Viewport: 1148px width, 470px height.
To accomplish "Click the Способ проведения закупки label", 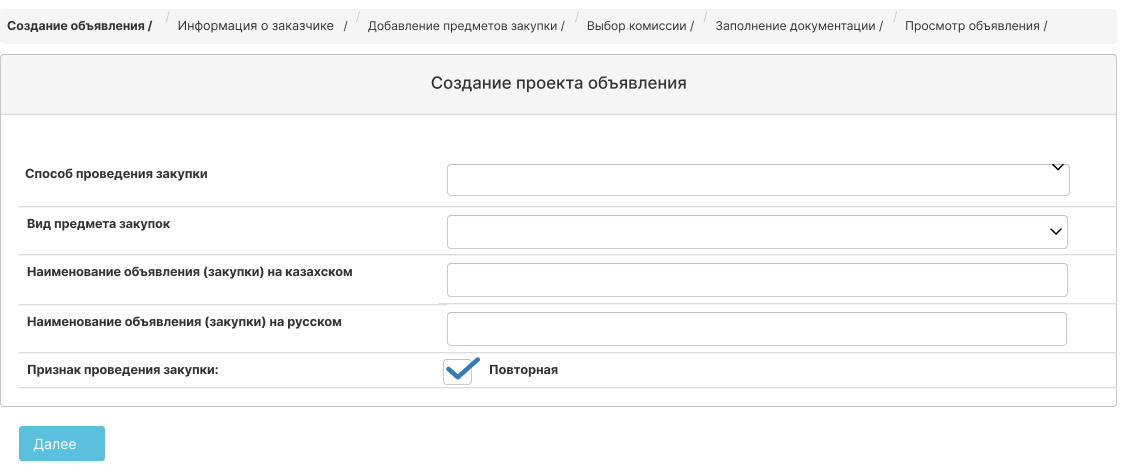I will [x=116, y=174].
